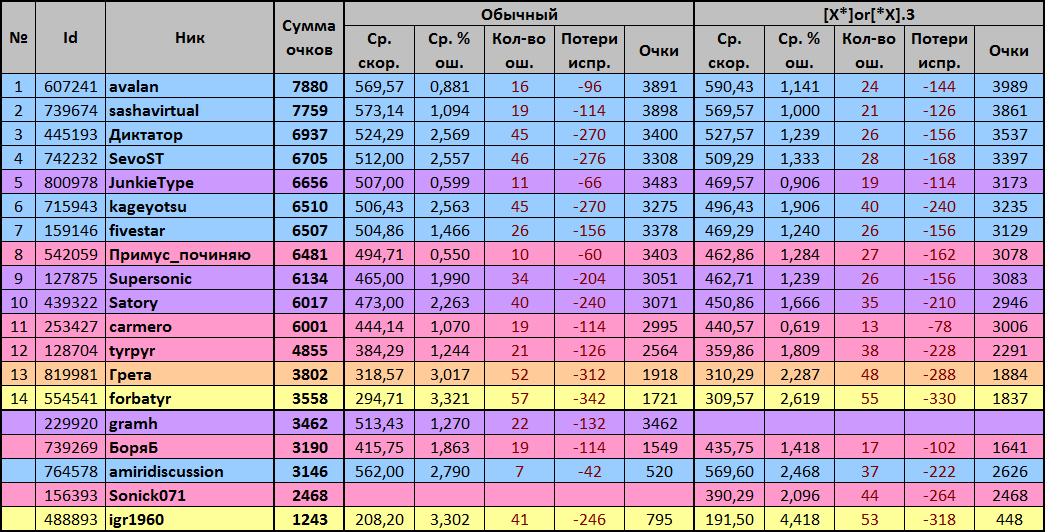Image resolution: width=1045 pixels, height=532 pixels.
Task: Select error percent '0,599'
Action: 449,183
